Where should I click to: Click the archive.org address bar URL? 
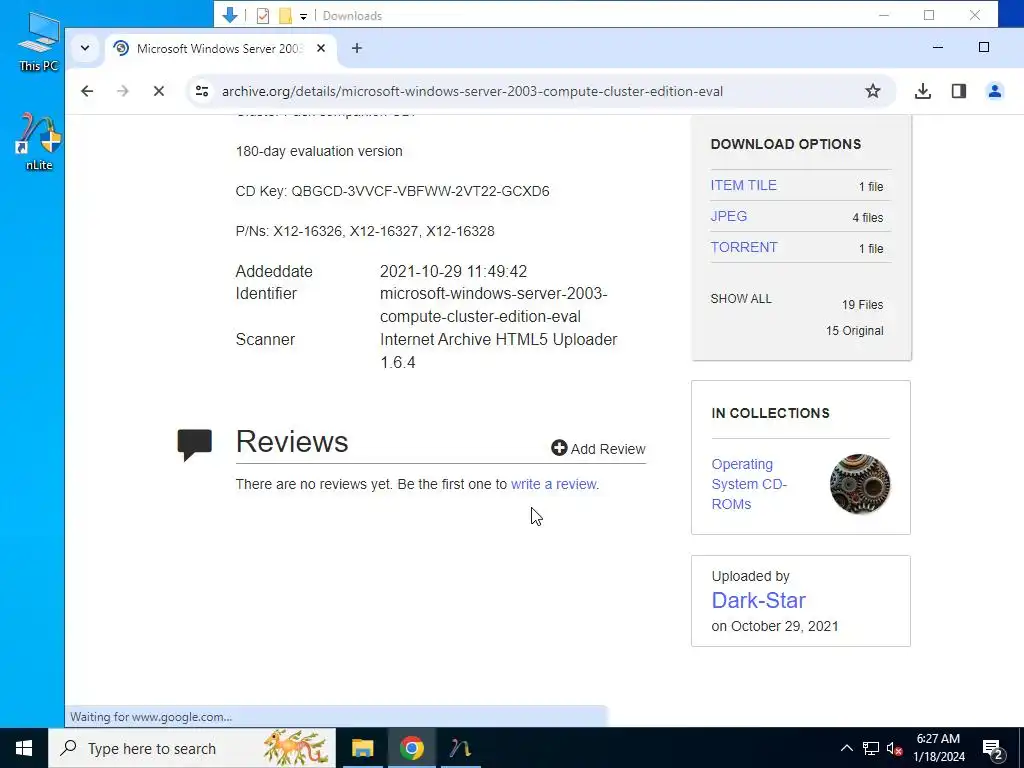point(472,91)
